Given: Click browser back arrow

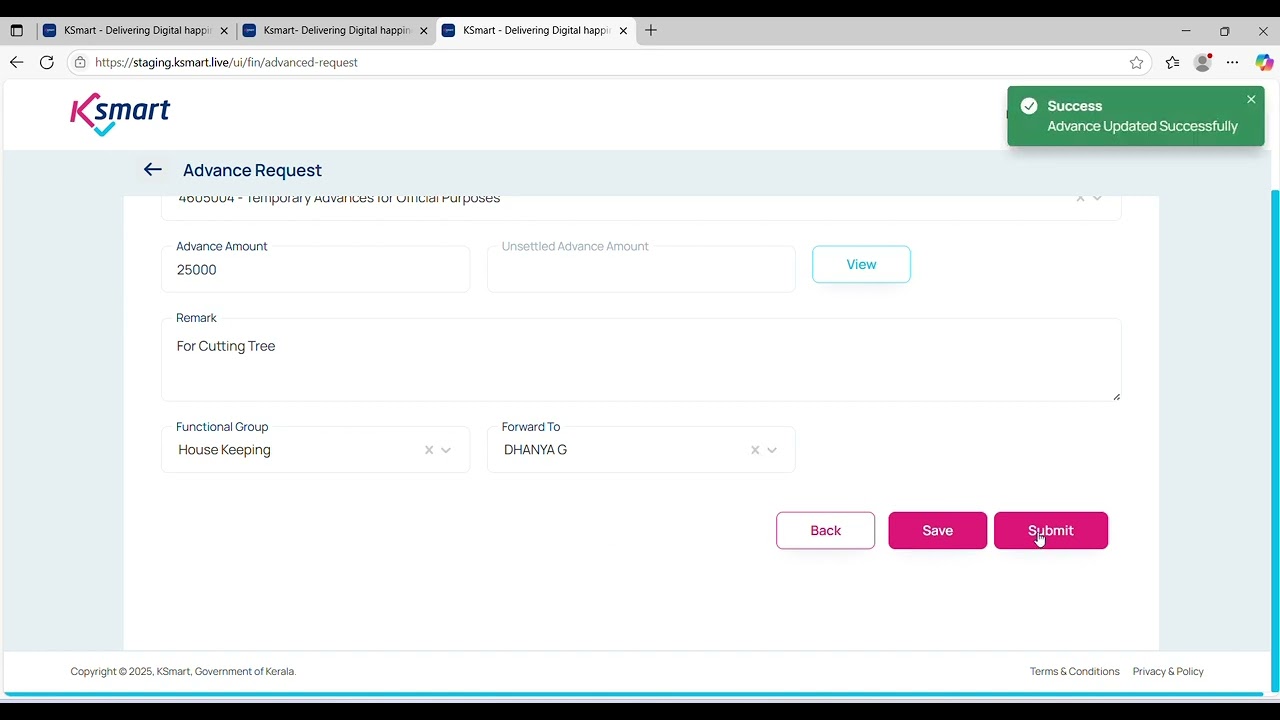Looking at the screenshot, I should click(17, 62).
